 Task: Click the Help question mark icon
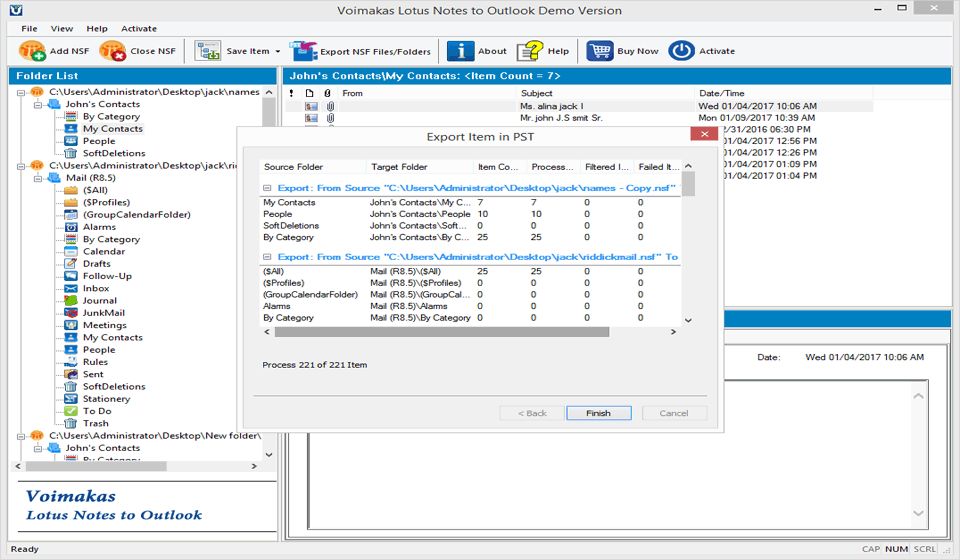[530, 51]
